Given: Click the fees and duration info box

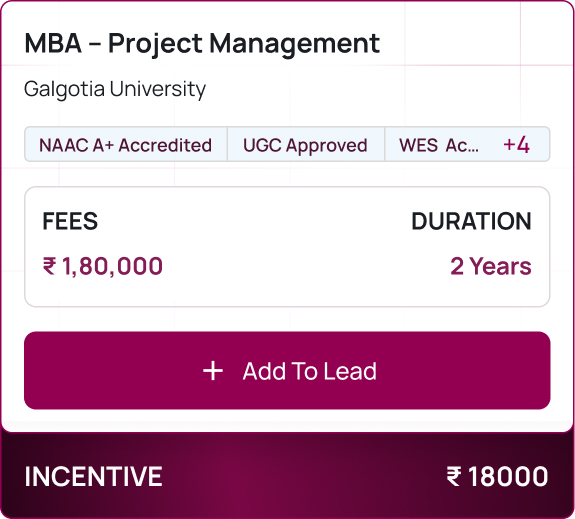Looking at the screenshot, I should tap(287, 246).
